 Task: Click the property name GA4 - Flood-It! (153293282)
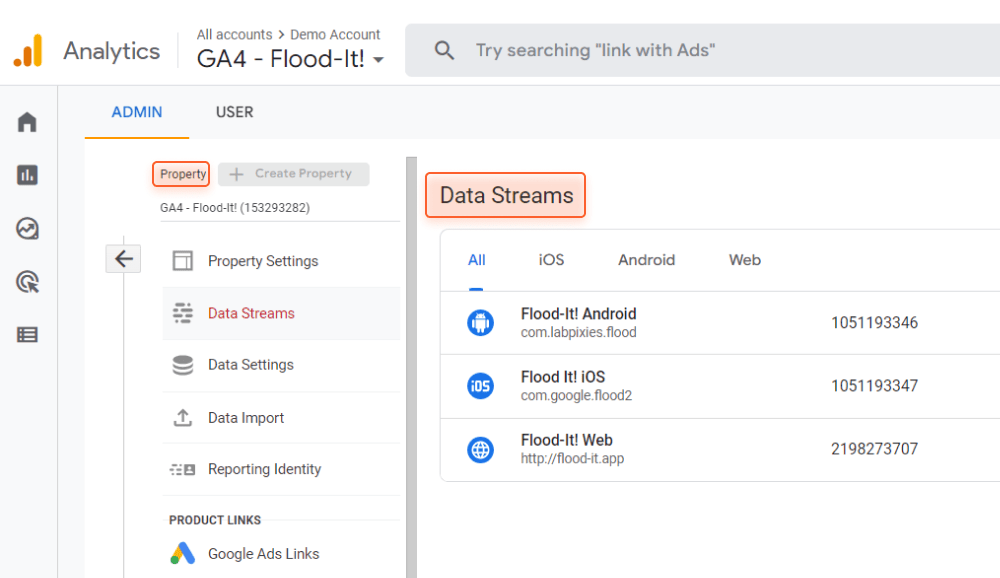tap(235, 208)
